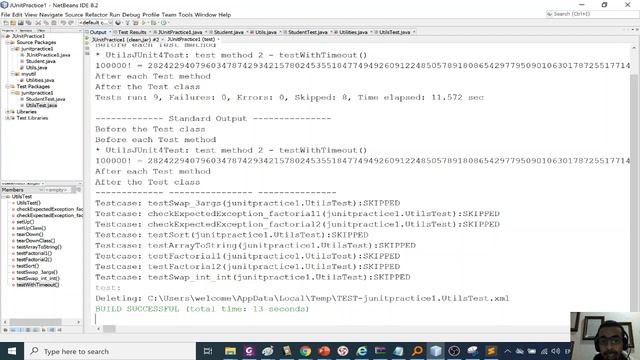This screenshot has height=360, width=640.
Task: Click the Output horizontal scrollbar thumb
Action: pos(109,329)
